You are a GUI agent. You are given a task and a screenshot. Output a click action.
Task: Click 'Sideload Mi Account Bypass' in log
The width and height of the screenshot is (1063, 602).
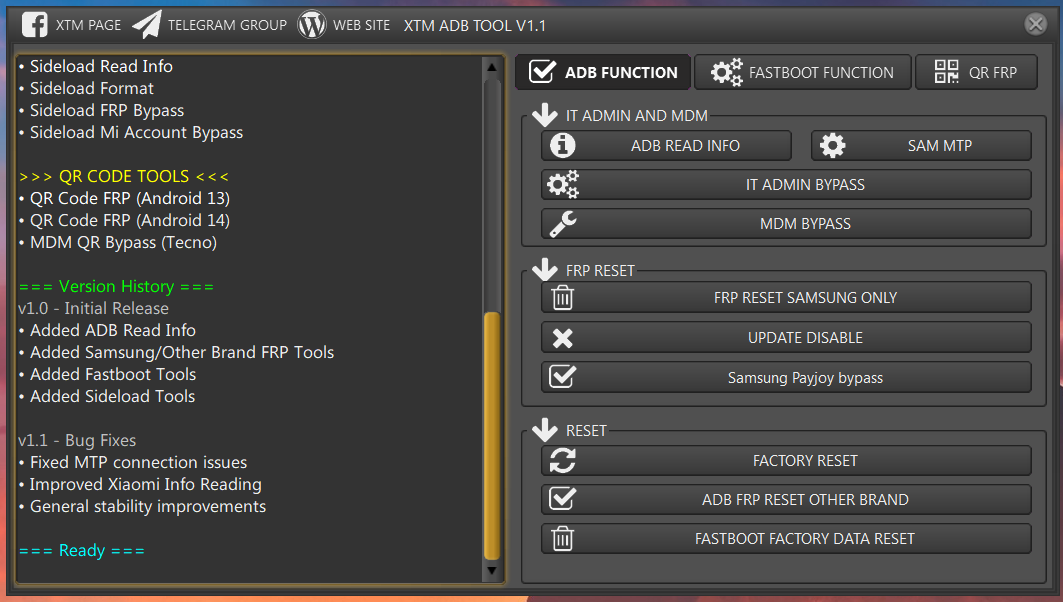click(136, 132)
